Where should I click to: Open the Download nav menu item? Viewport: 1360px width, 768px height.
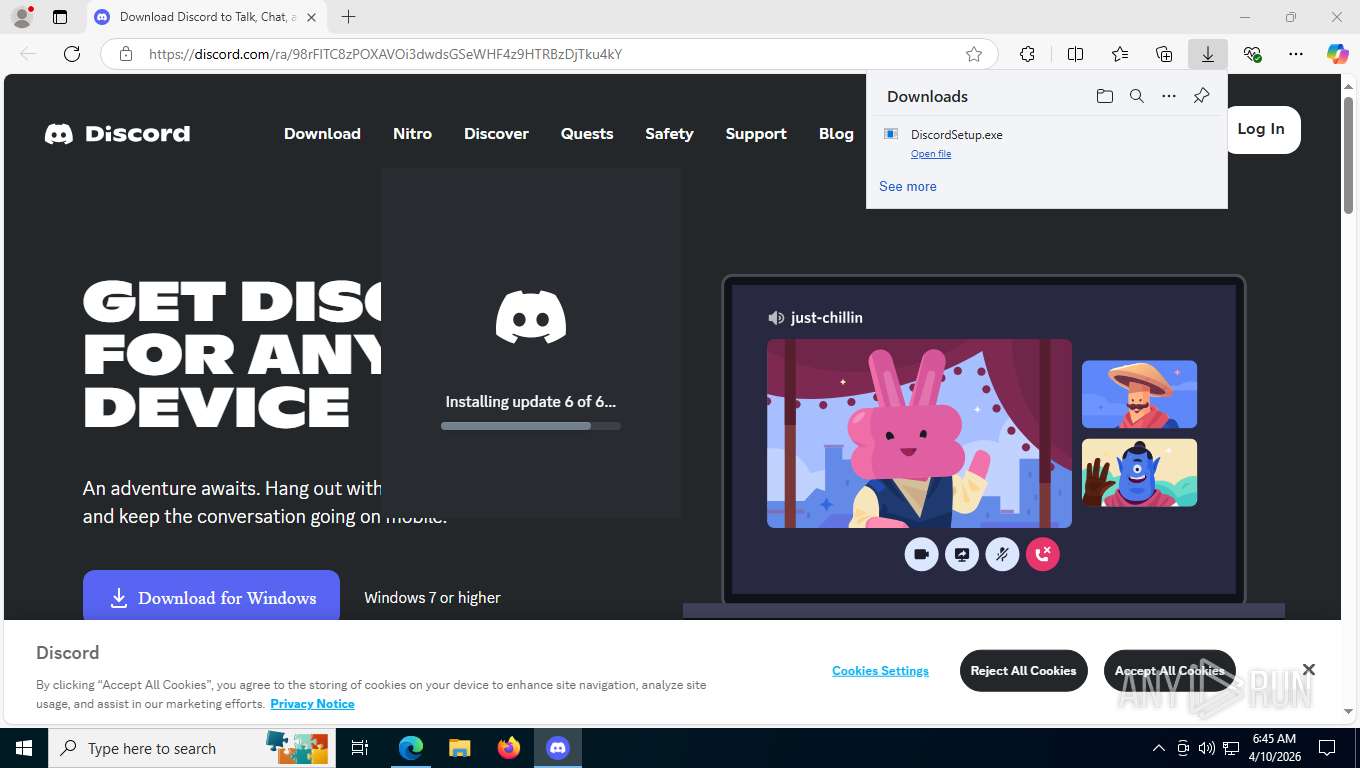click(x=322, y=134)
